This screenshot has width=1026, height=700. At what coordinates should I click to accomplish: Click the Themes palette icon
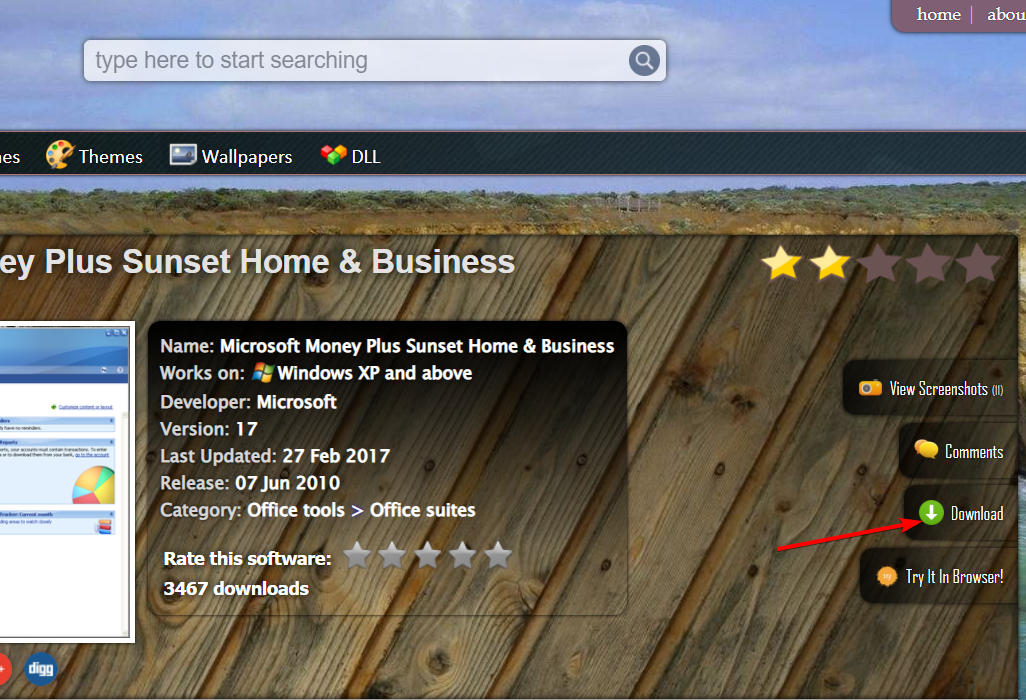60,155
